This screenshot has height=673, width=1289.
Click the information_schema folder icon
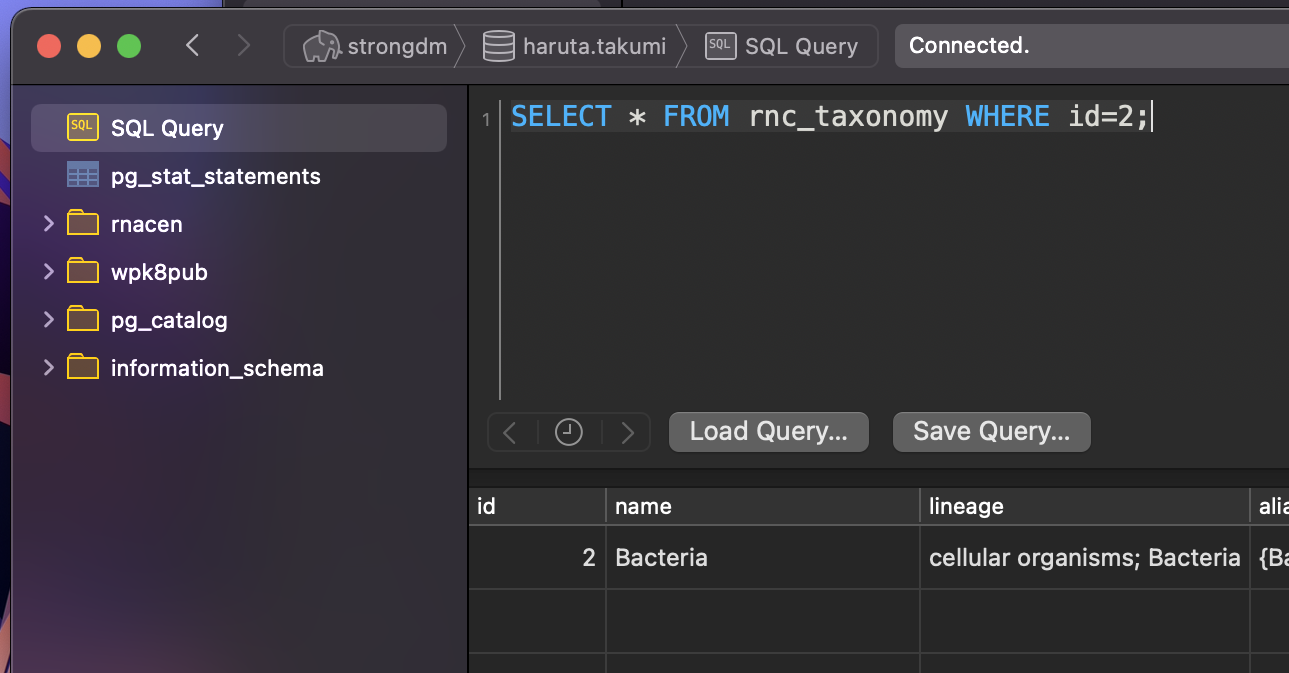[x=82, y=367]
